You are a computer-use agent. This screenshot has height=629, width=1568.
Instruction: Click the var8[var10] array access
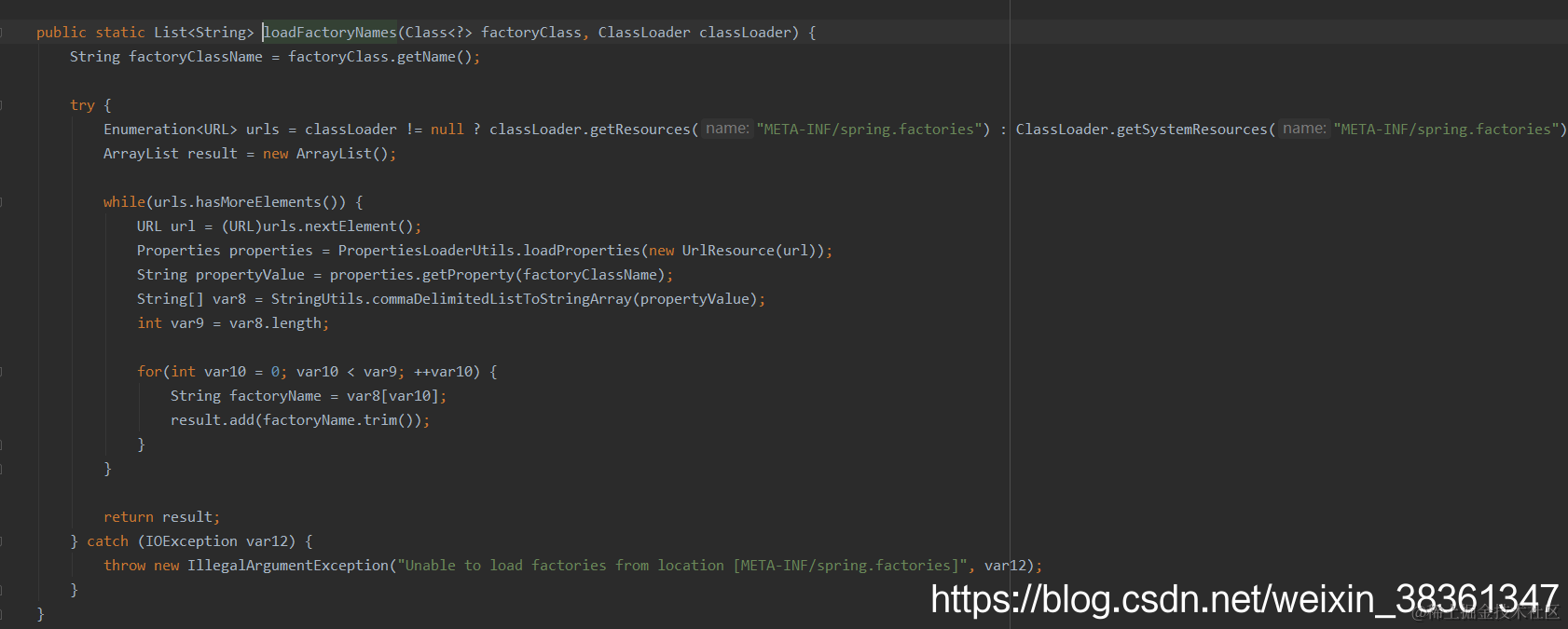(x=392, y=396)
